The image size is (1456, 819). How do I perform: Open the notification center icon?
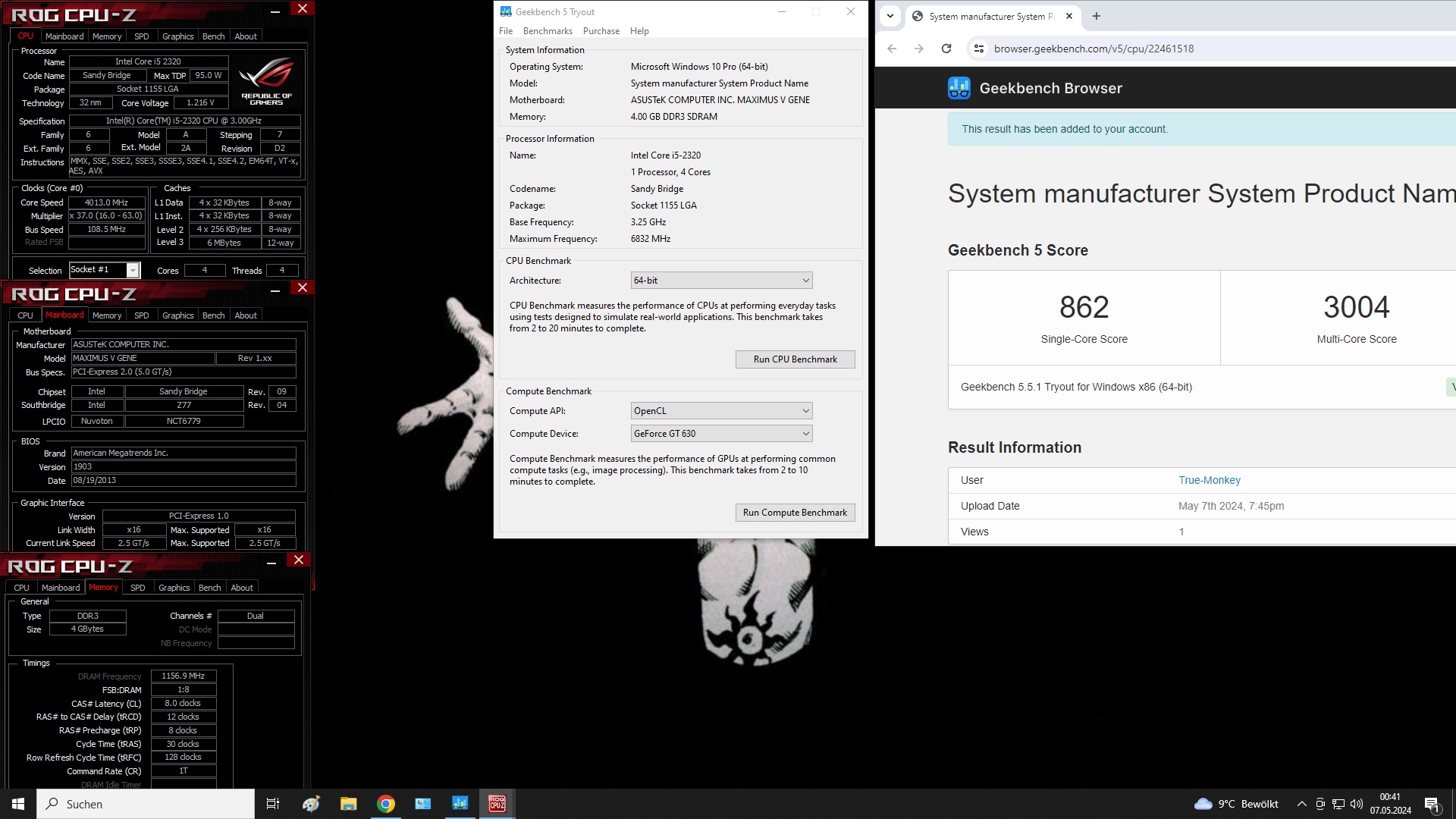[1432, 804]
